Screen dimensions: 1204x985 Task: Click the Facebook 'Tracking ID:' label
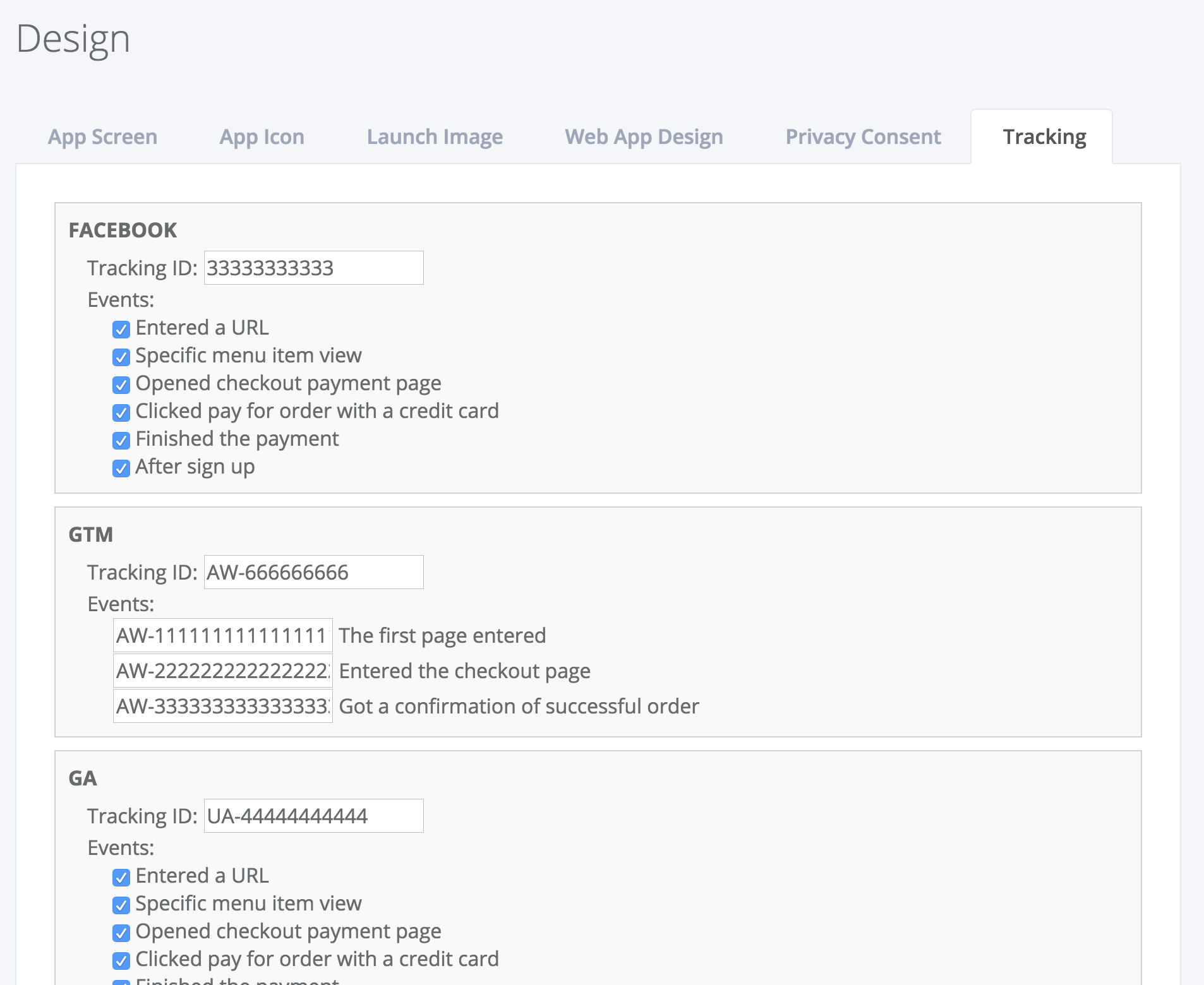[x=142, y=268]
